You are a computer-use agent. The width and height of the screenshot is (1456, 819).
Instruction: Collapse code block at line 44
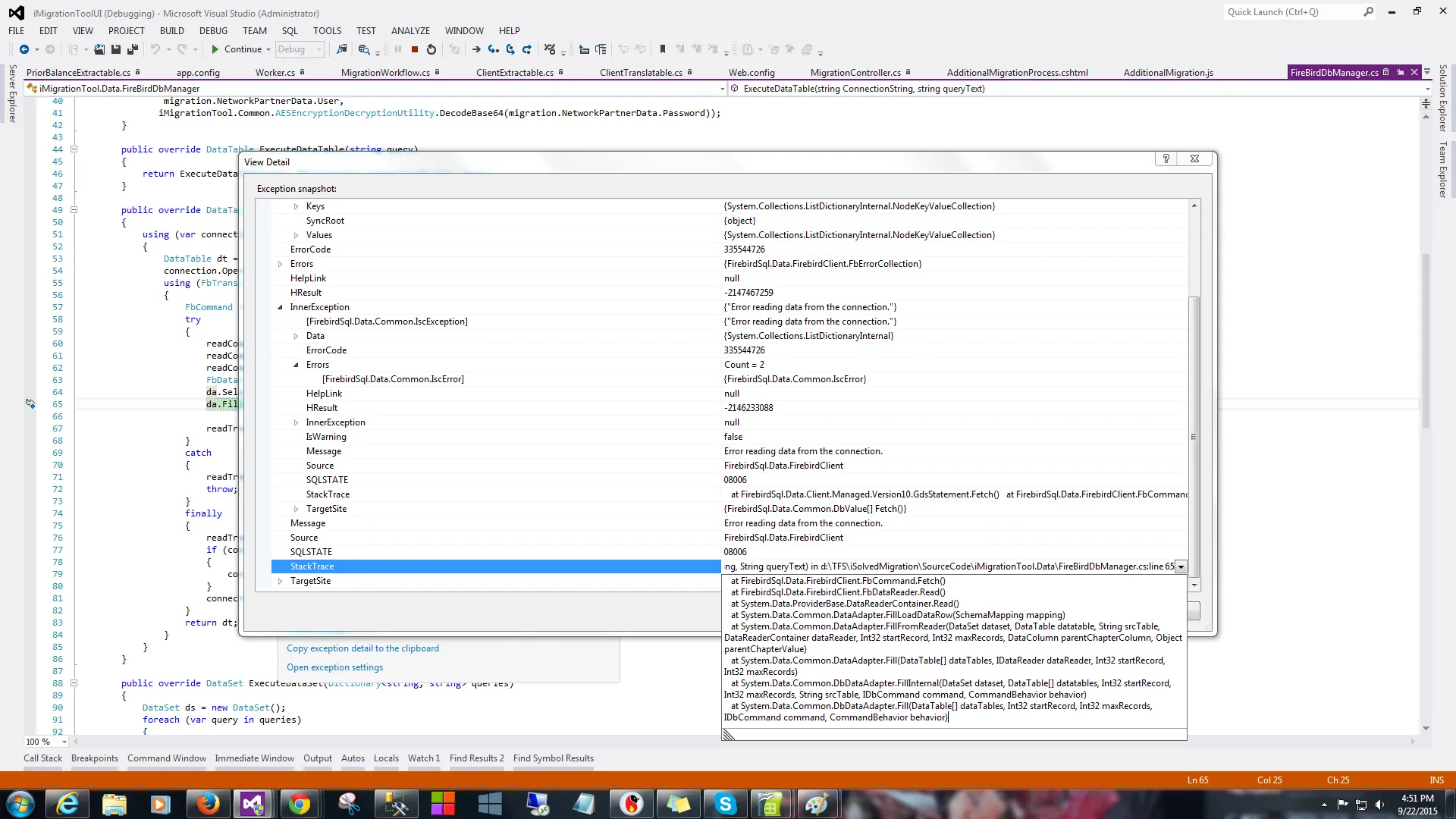[74, 149]
